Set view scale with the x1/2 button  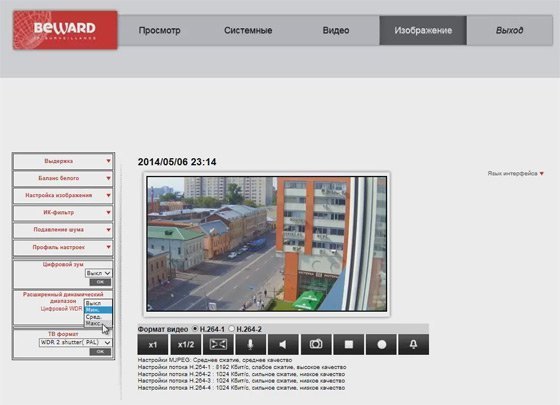pyautogui.click(x=185, y=344)
